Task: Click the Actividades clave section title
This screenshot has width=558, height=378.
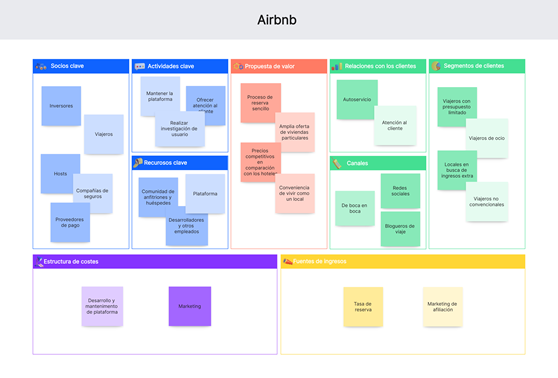Action: [171, 66]
